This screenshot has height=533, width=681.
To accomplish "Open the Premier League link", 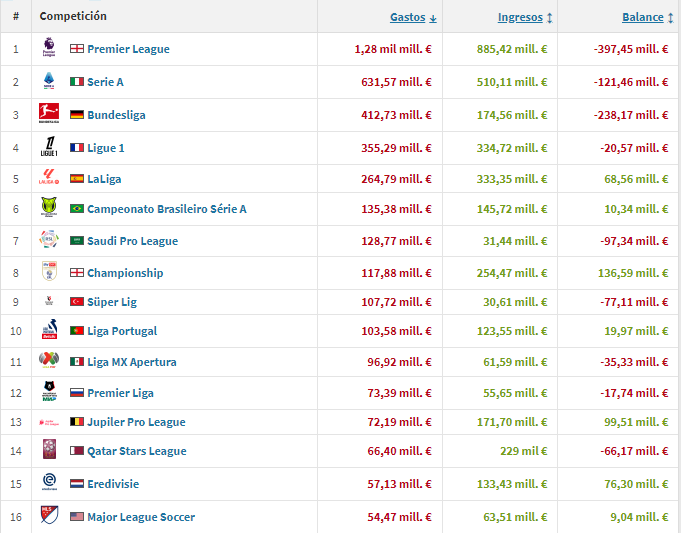I will tap(128, 49).
